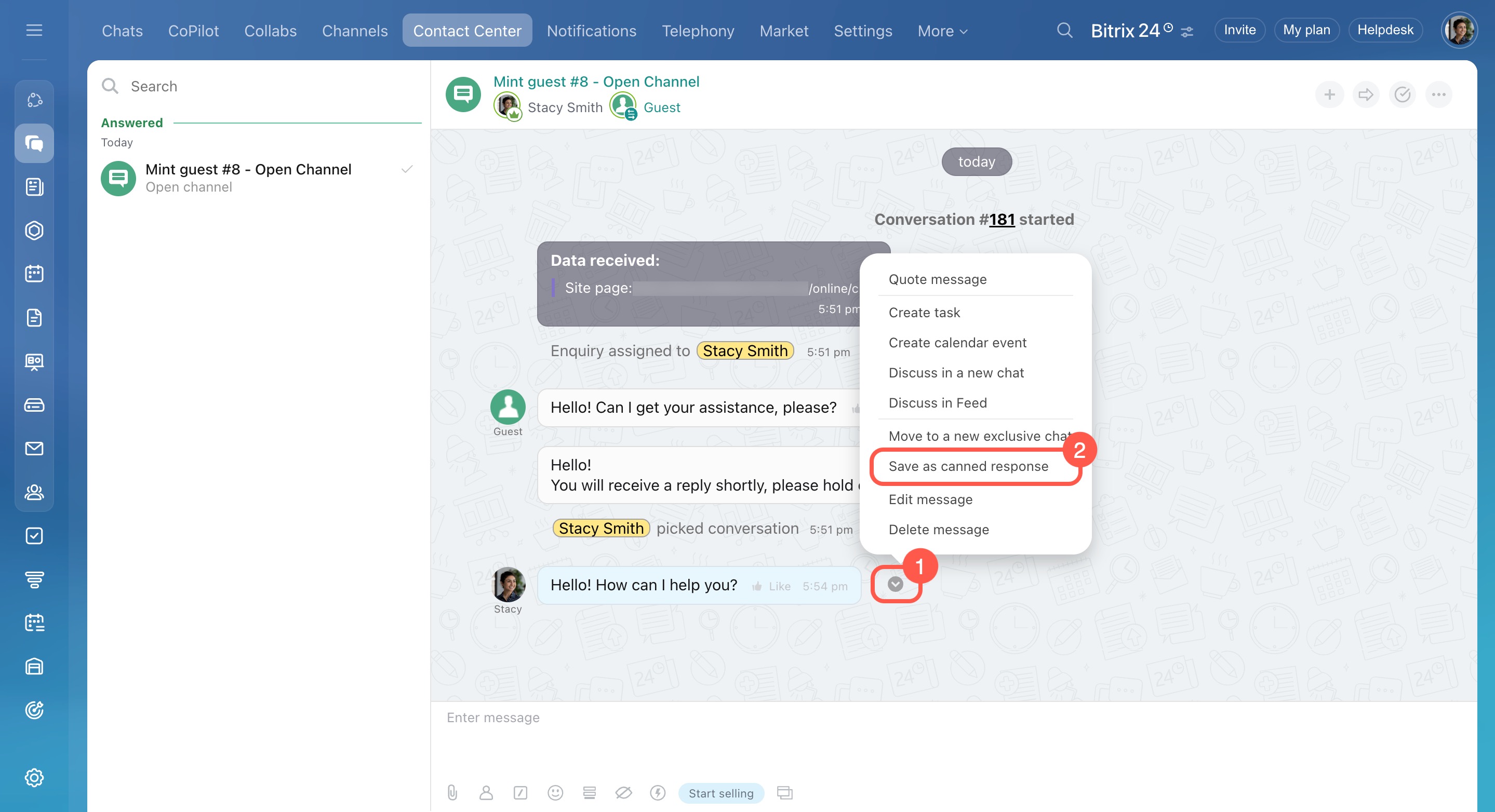Open the three-dots conversation menu

(1438, 94)
